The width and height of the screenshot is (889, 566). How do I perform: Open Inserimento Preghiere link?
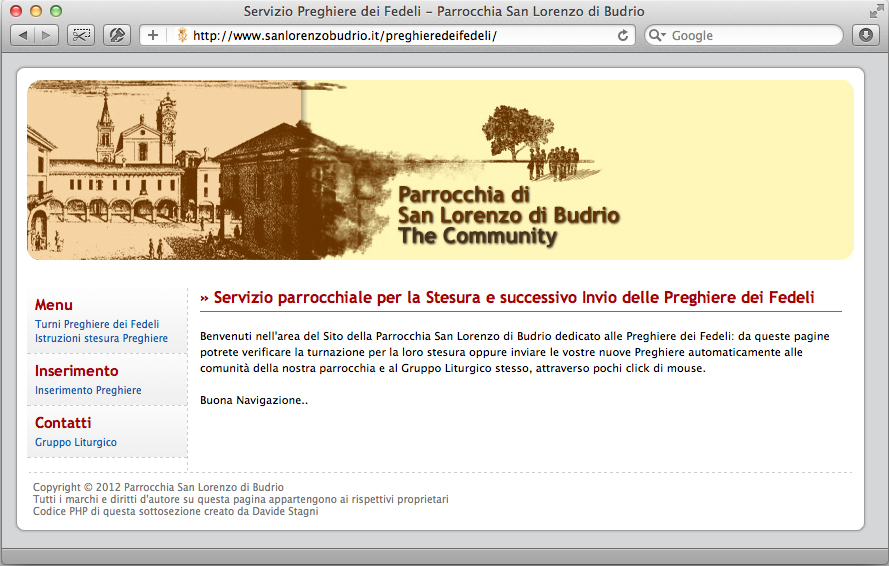[88, 390]
